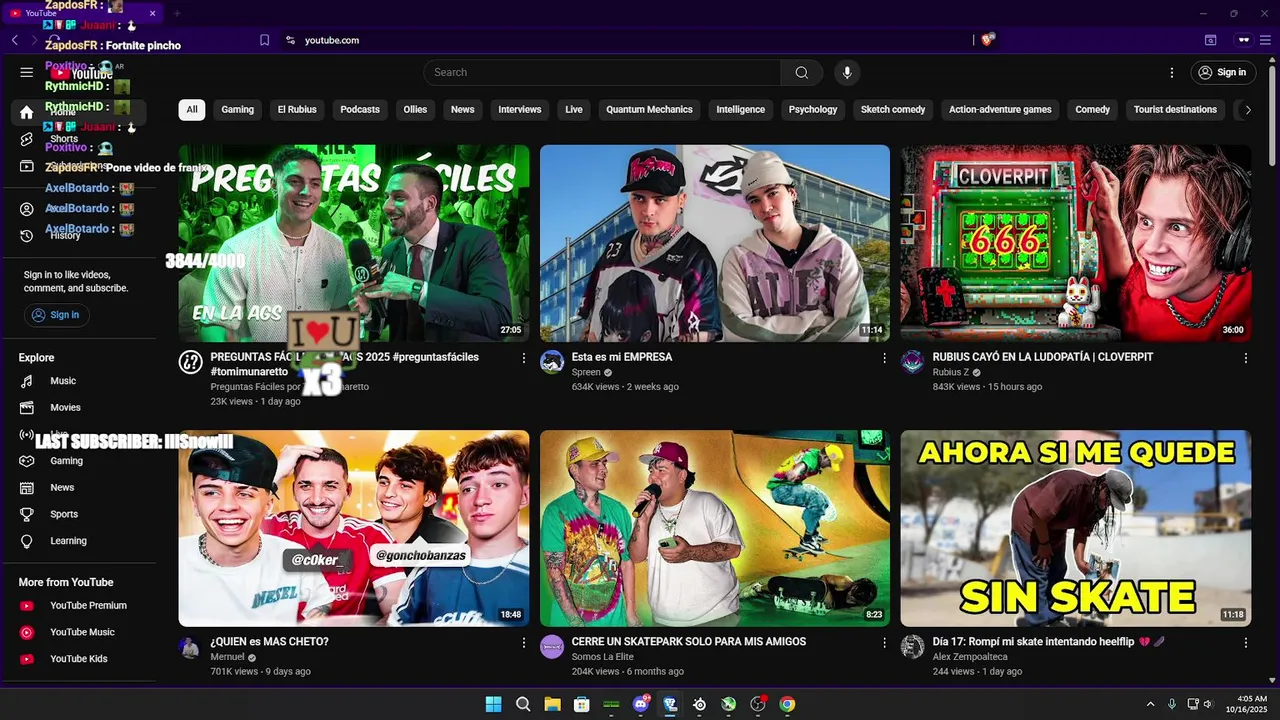
Task: Show more category chips with the right arrow
Action: click(1247, 110)
